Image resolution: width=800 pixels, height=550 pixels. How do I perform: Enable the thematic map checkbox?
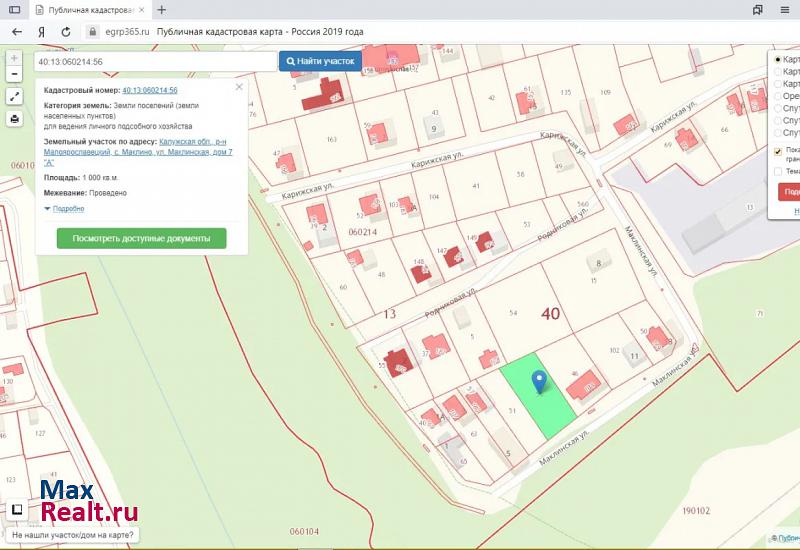tap(778, 171)
